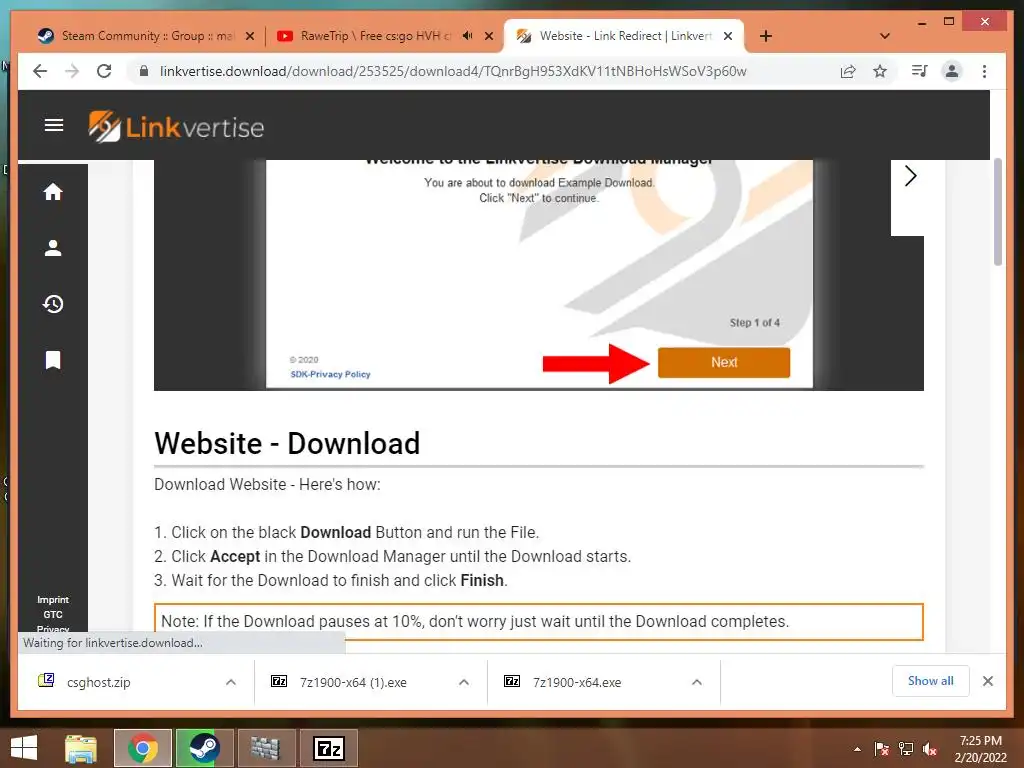Close the Steam Community tab

249,36
